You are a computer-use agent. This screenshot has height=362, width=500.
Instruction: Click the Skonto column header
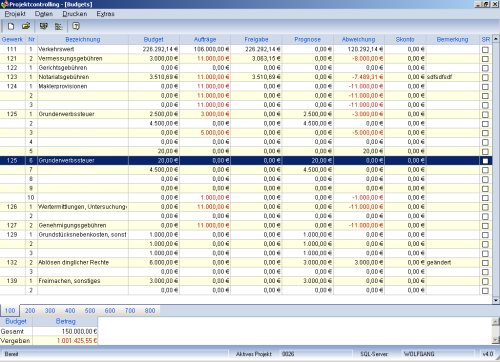tap(405, 39)
